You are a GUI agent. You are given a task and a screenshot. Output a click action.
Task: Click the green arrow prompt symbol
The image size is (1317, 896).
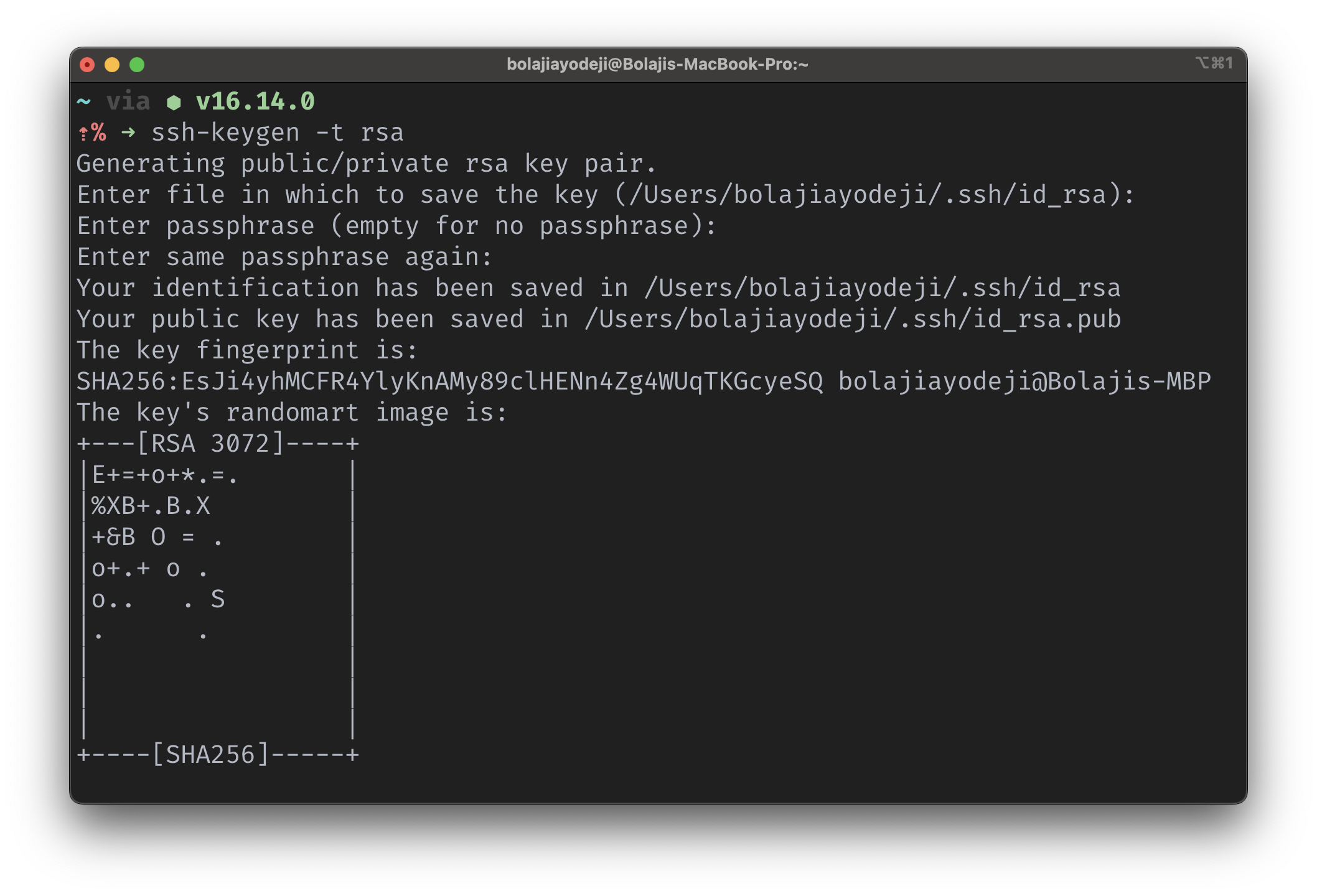click(x=128, y=133)
